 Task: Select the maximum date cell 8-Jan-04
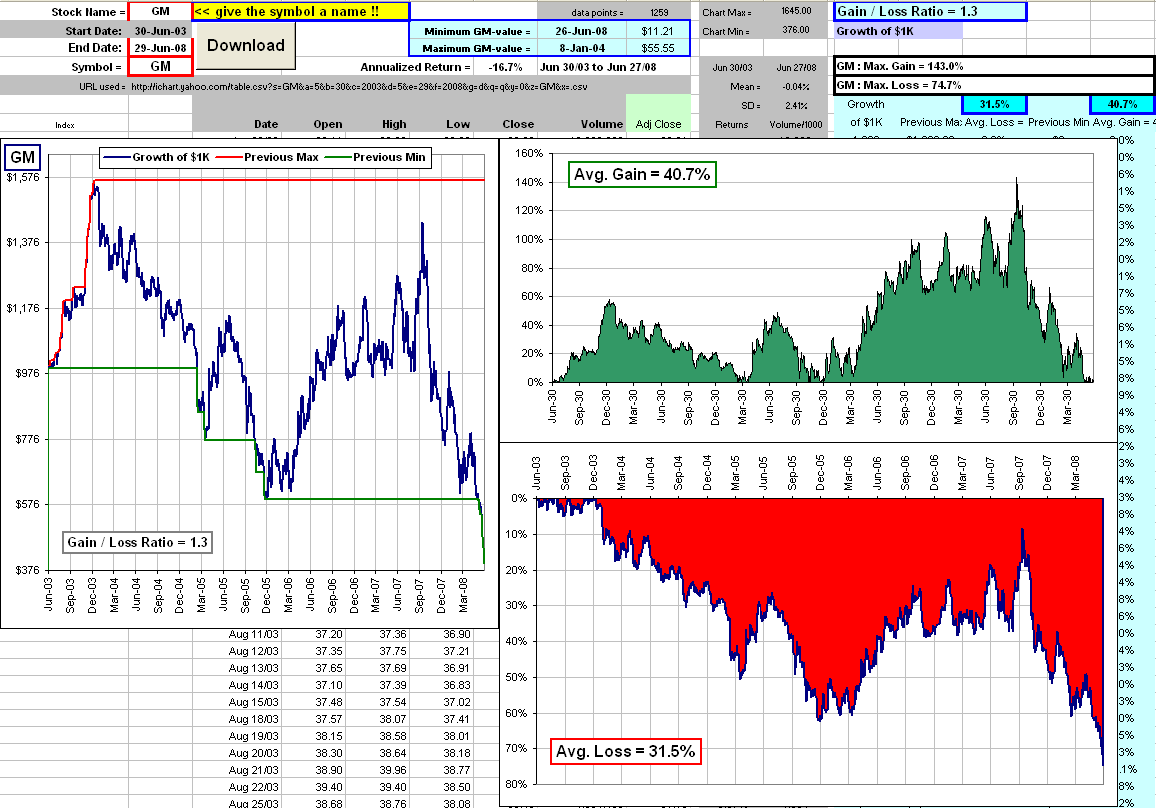[582, 49]
